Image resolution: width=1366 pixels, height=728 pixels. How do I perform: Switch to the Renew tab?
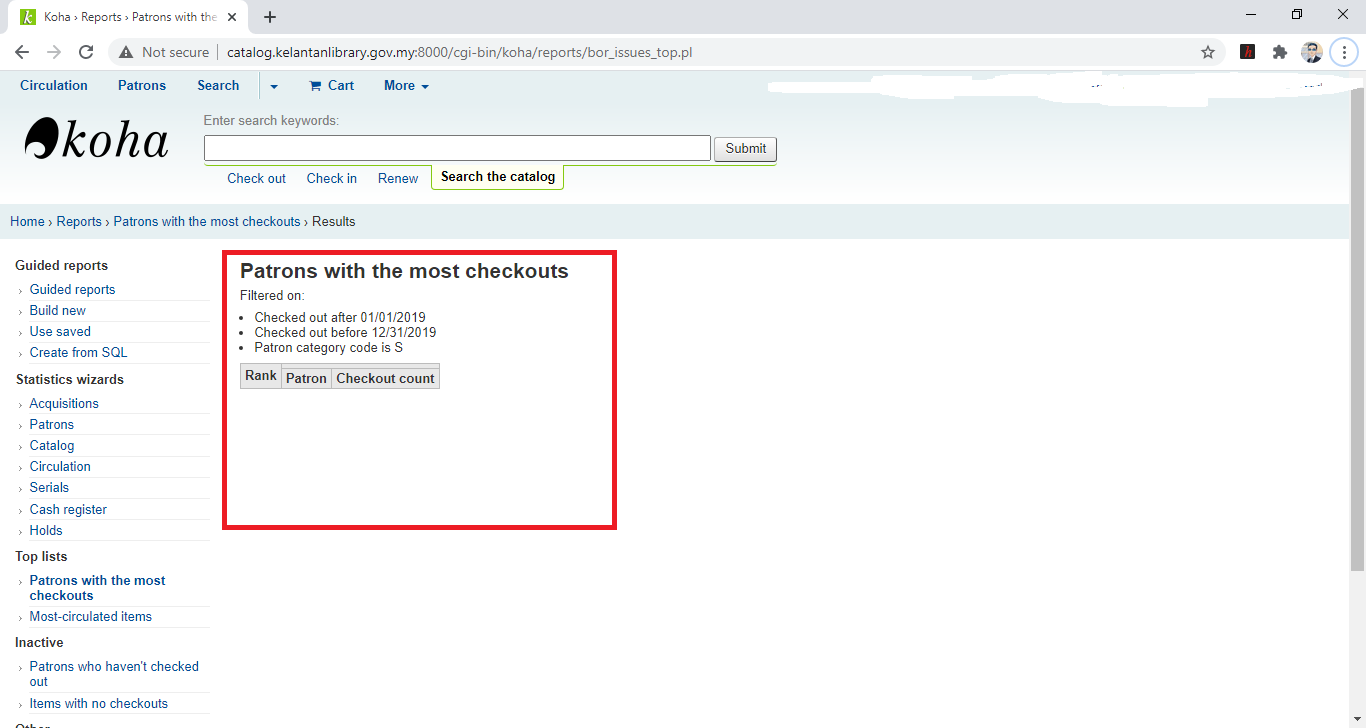click(398, 178)
